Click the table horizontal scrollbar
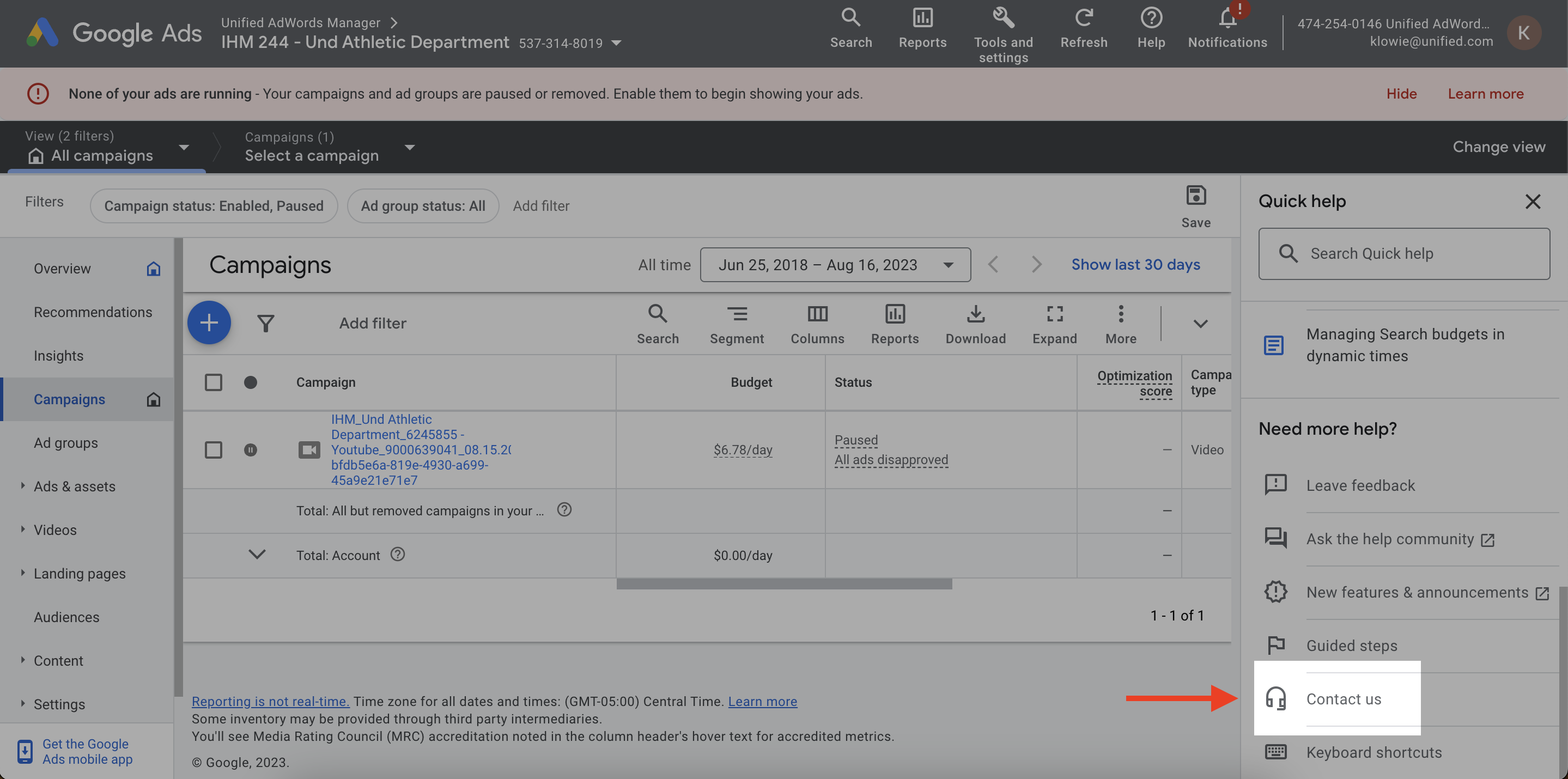Screen dimensions: 1568x779 (784, 583)
